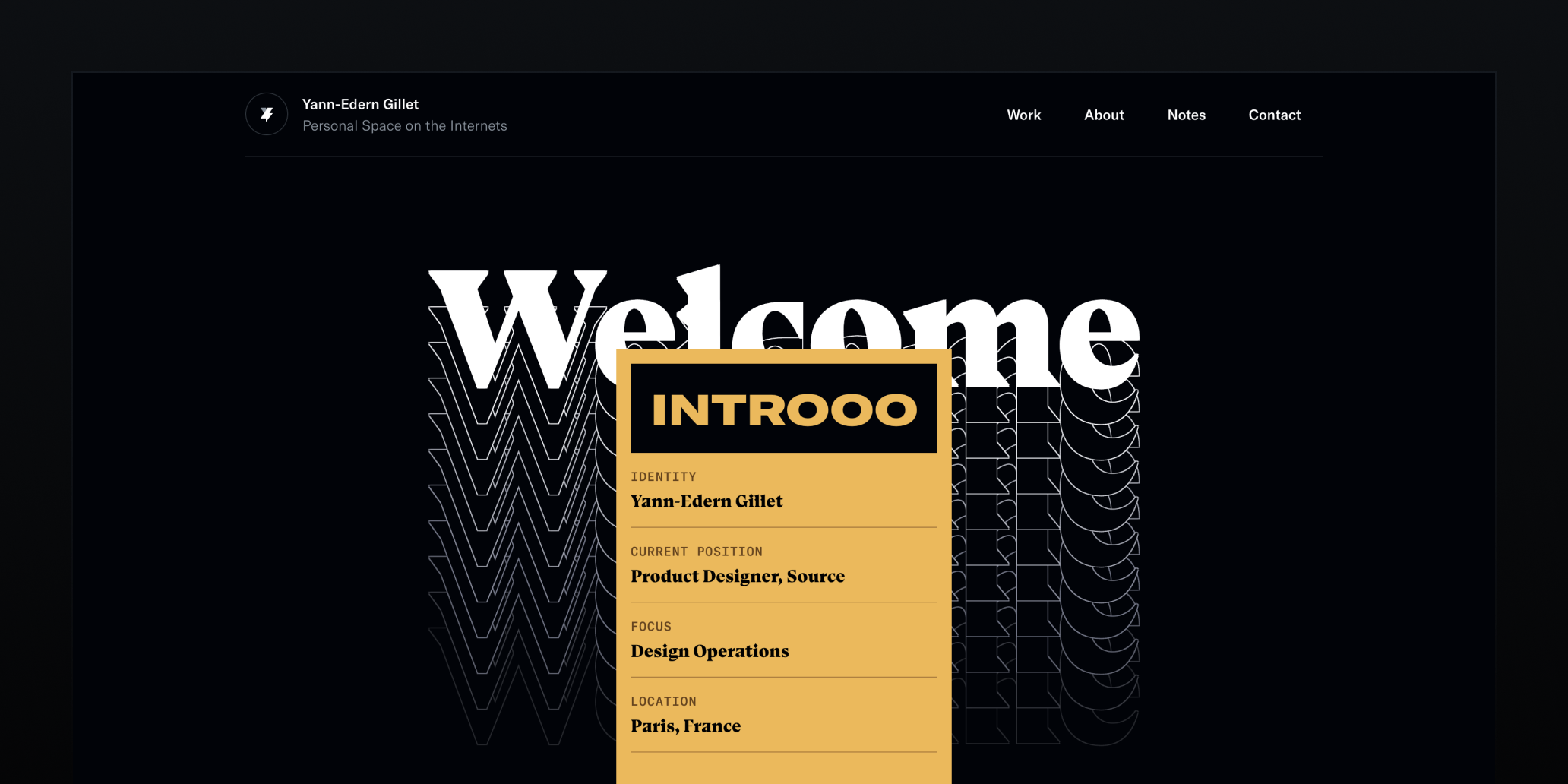Screen dimensions: 1568x784
Task: Click the LOCATION label
Action: point(663,702)
